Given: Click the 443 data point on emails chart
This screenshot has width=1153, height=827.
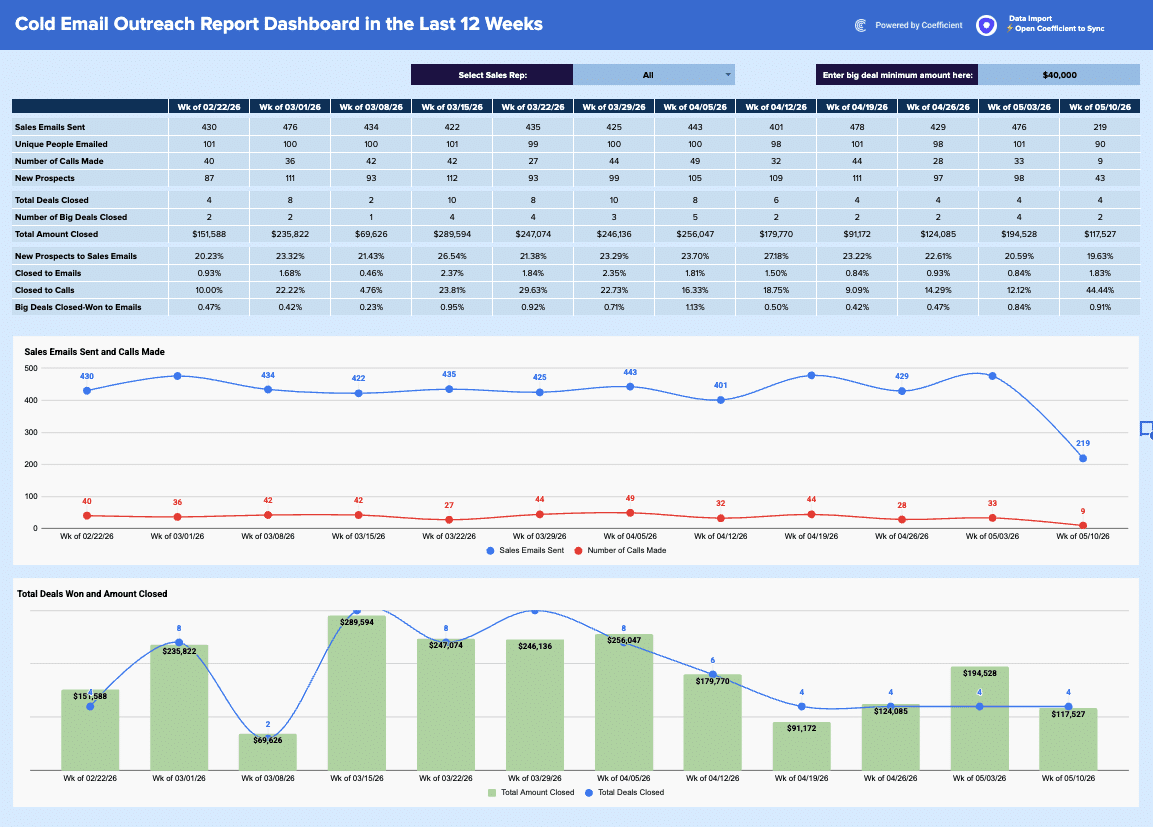Looking at the screenshot, I should (x=630, y=387).
